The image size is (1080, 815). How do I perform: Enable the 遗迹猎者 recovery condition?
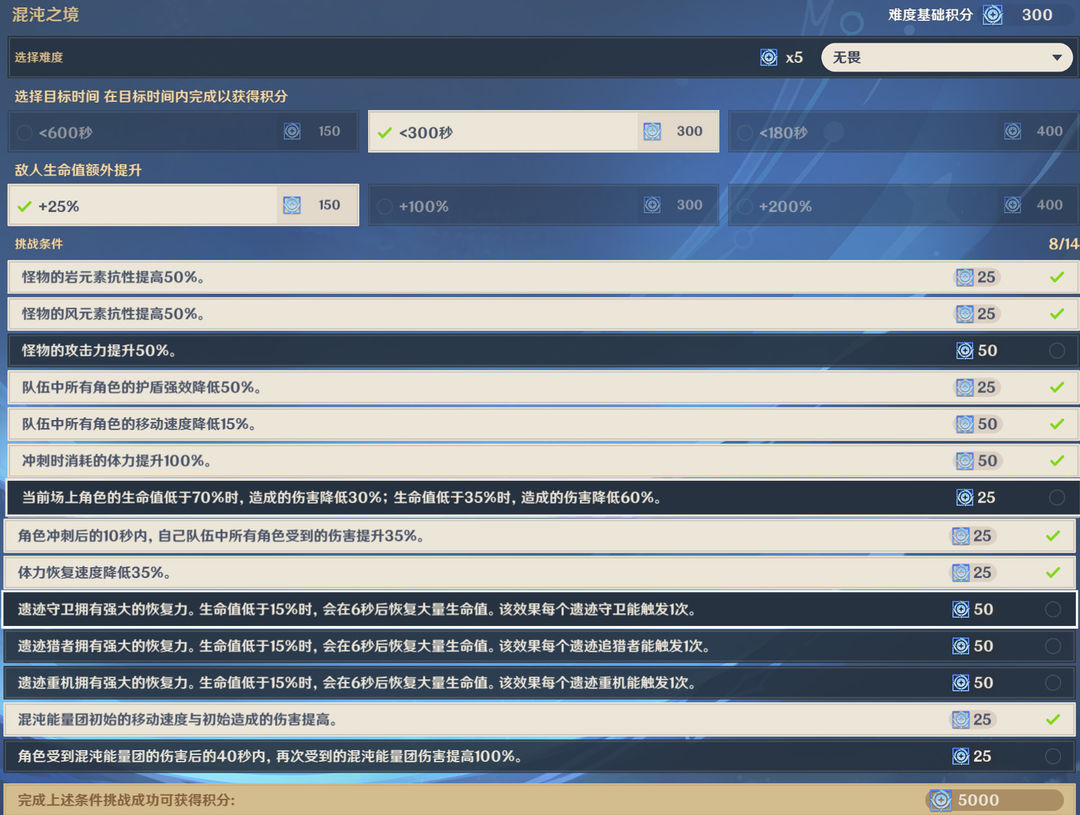point(540,646)
